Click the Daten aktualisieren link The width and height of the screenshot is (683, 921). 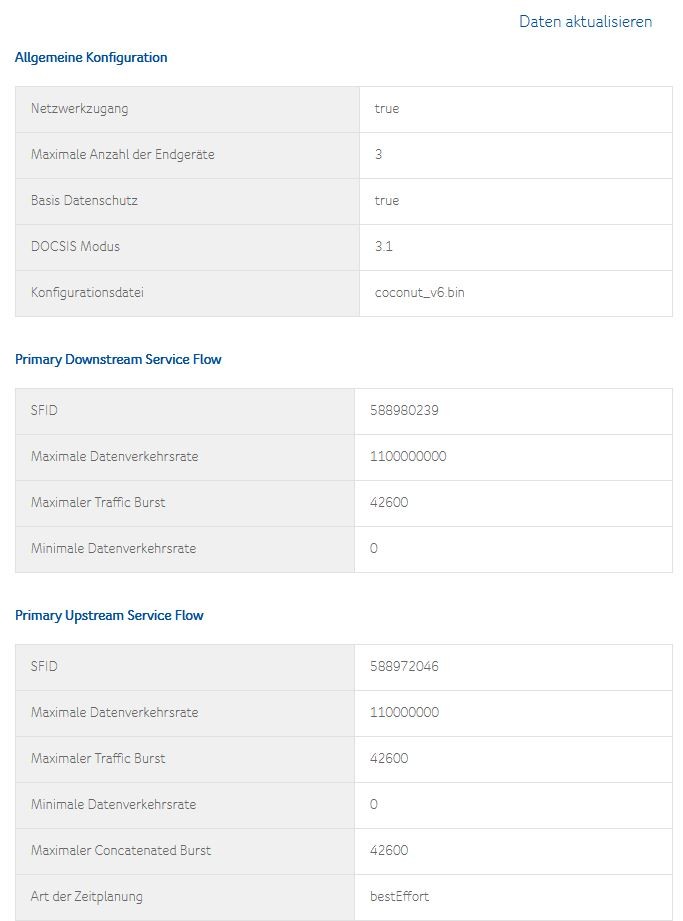tap(585, 21)
